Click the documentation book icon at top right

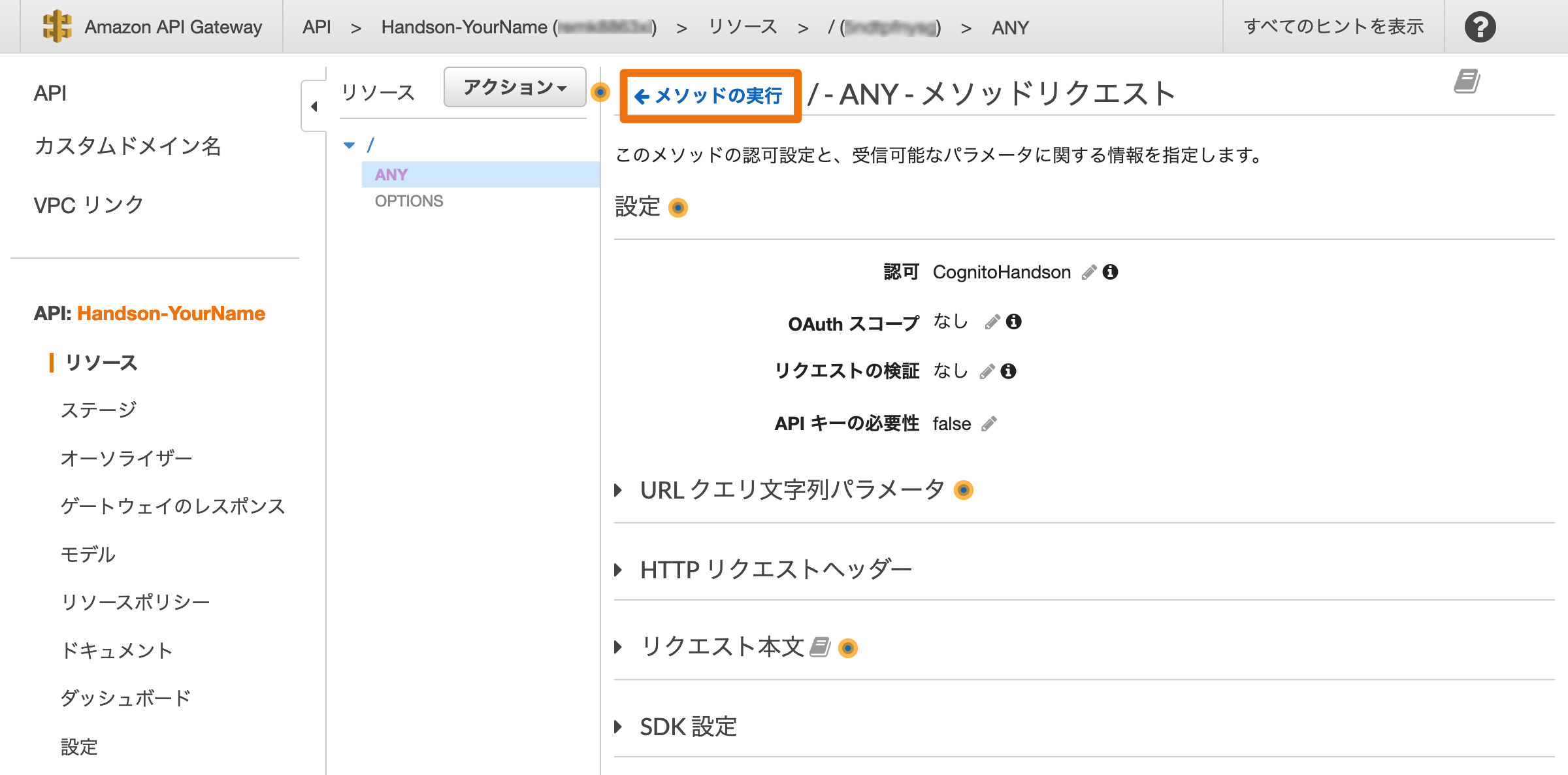(x=1467, y=82)
